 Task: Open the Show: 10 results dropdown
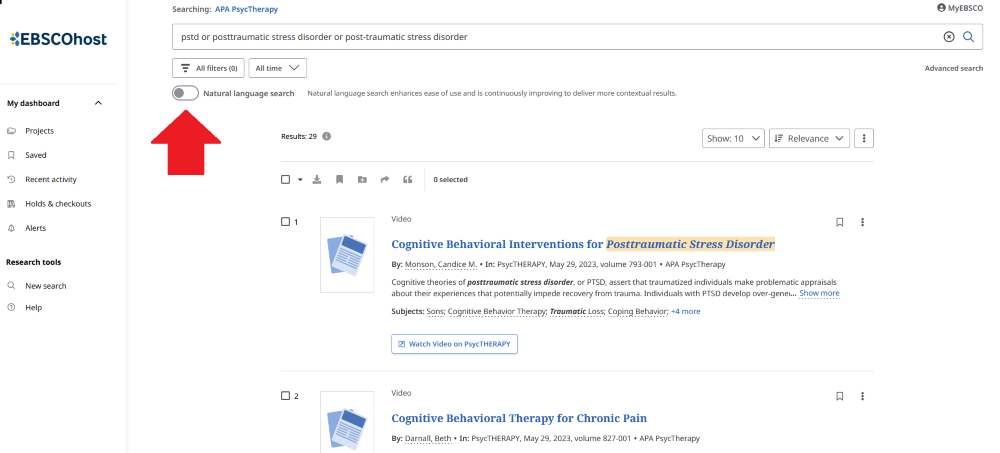tap(734, 138)
